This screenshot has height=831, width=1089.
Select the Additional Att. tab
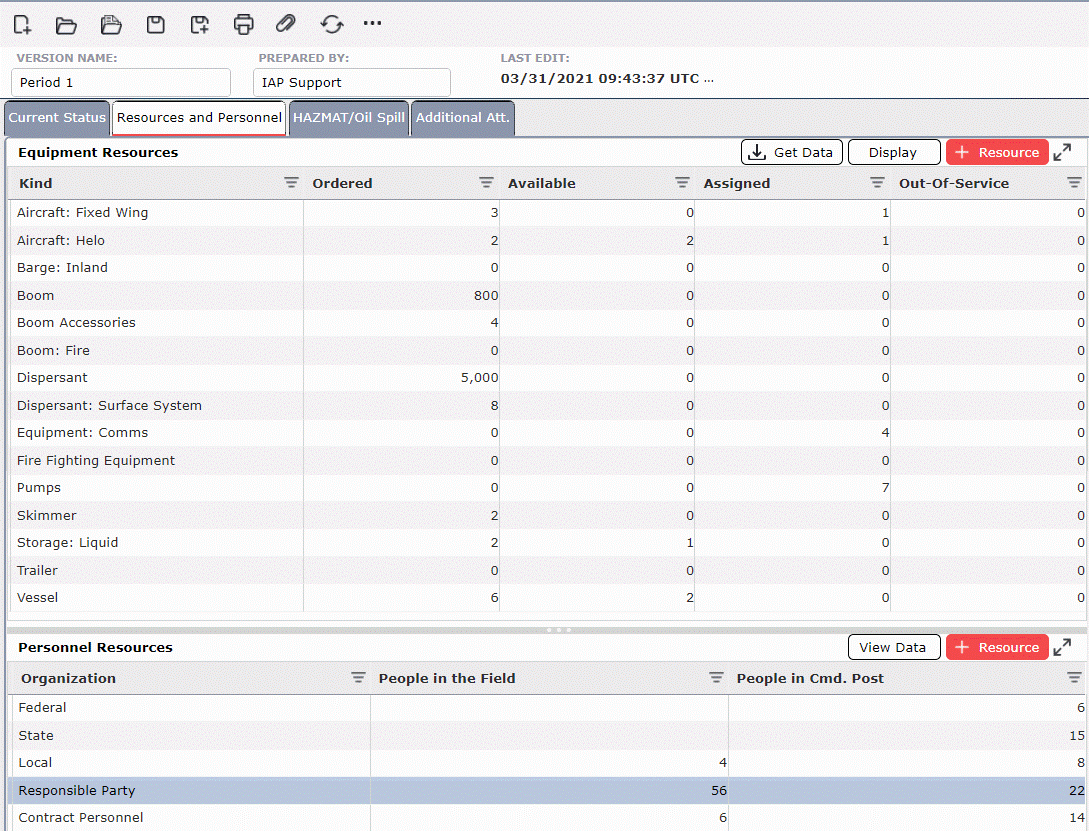click(x=462, y=117)
